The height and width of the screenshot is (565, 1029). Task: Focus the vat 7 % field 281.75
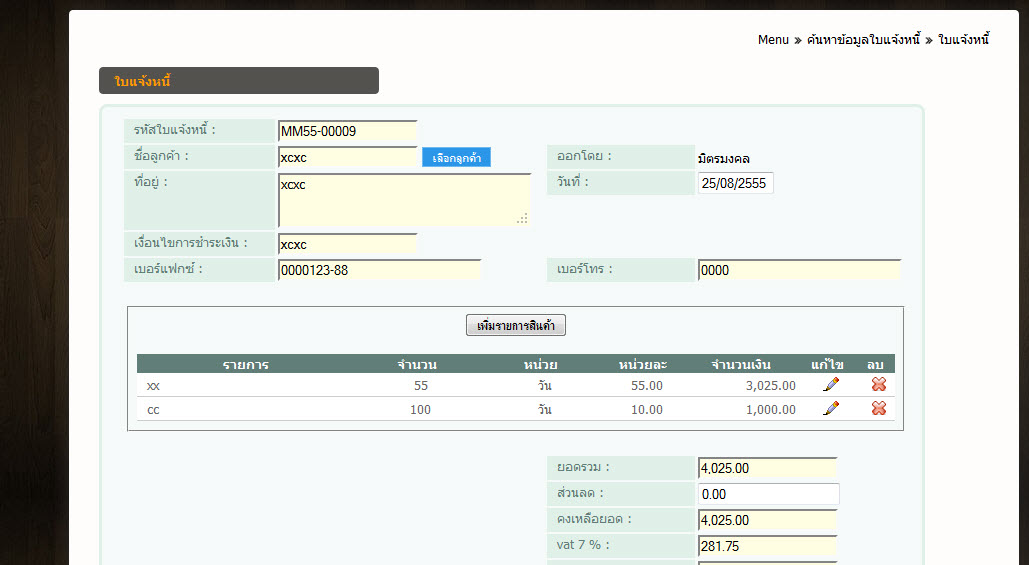[x=768, y=546]
